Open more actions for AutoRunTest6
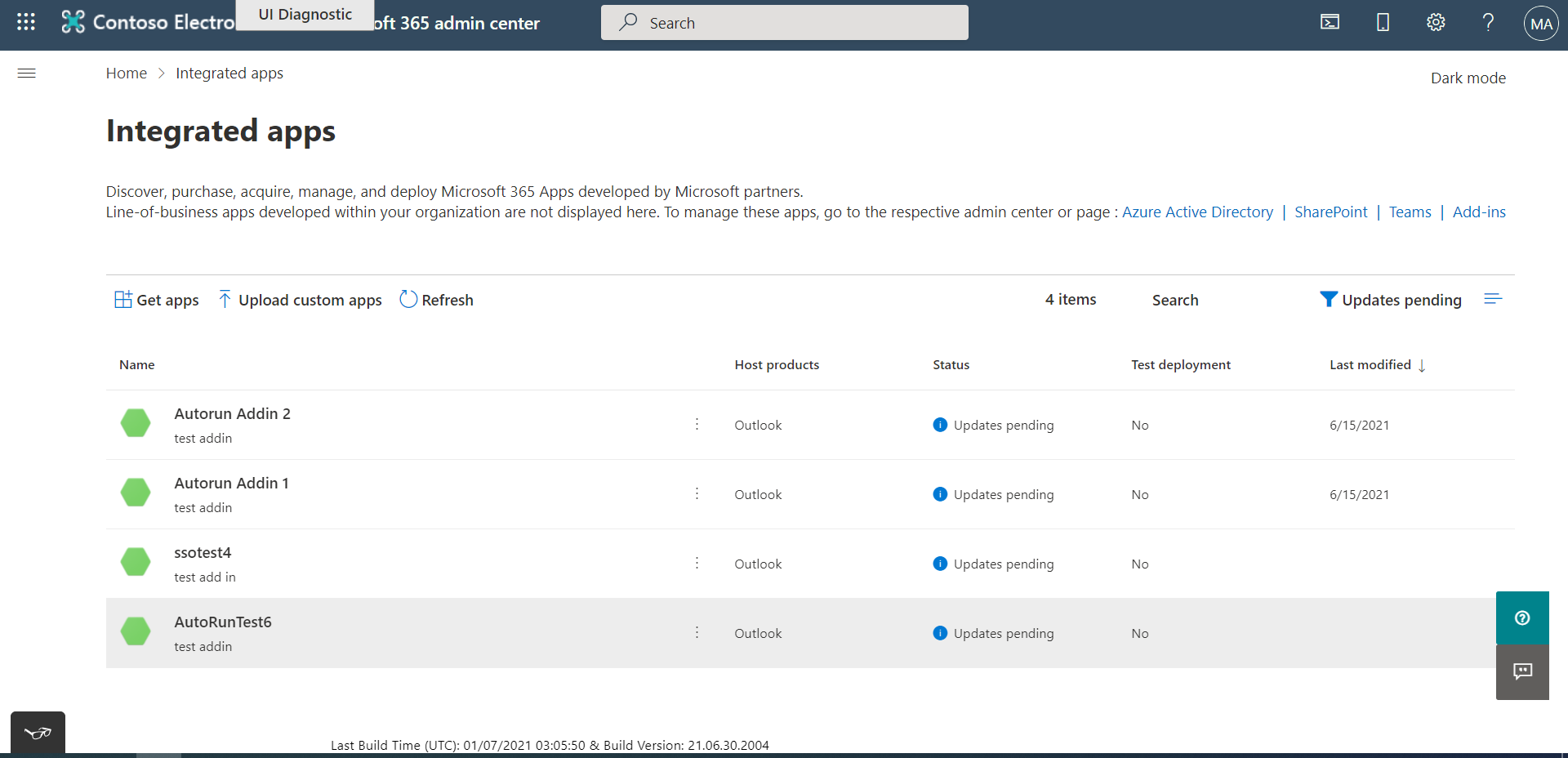Screen dimensions: 1568x758 pyautogui.click(x=697, y=632)
